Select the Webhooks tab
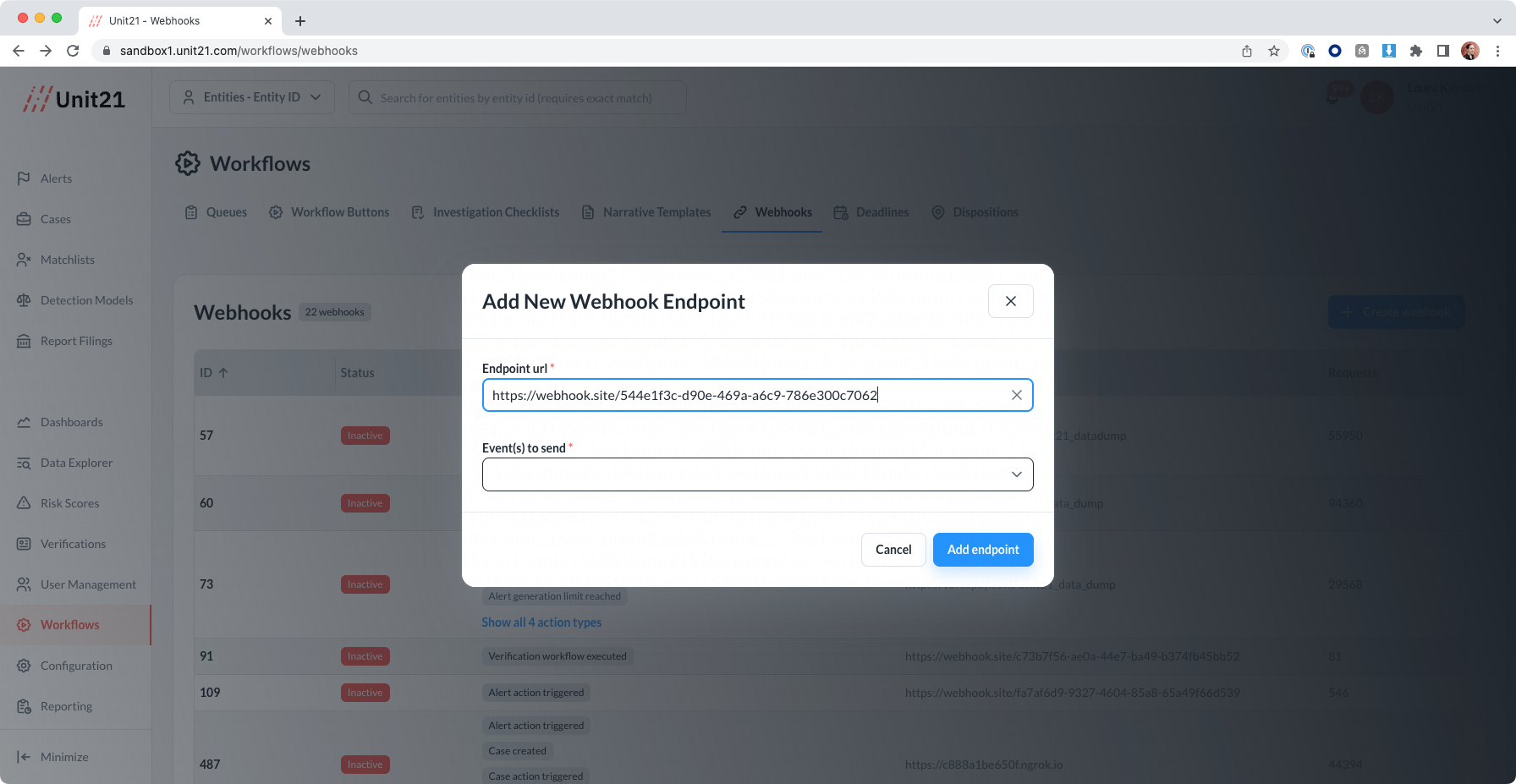Viewport: 1516px width, 784px height. 772,212
